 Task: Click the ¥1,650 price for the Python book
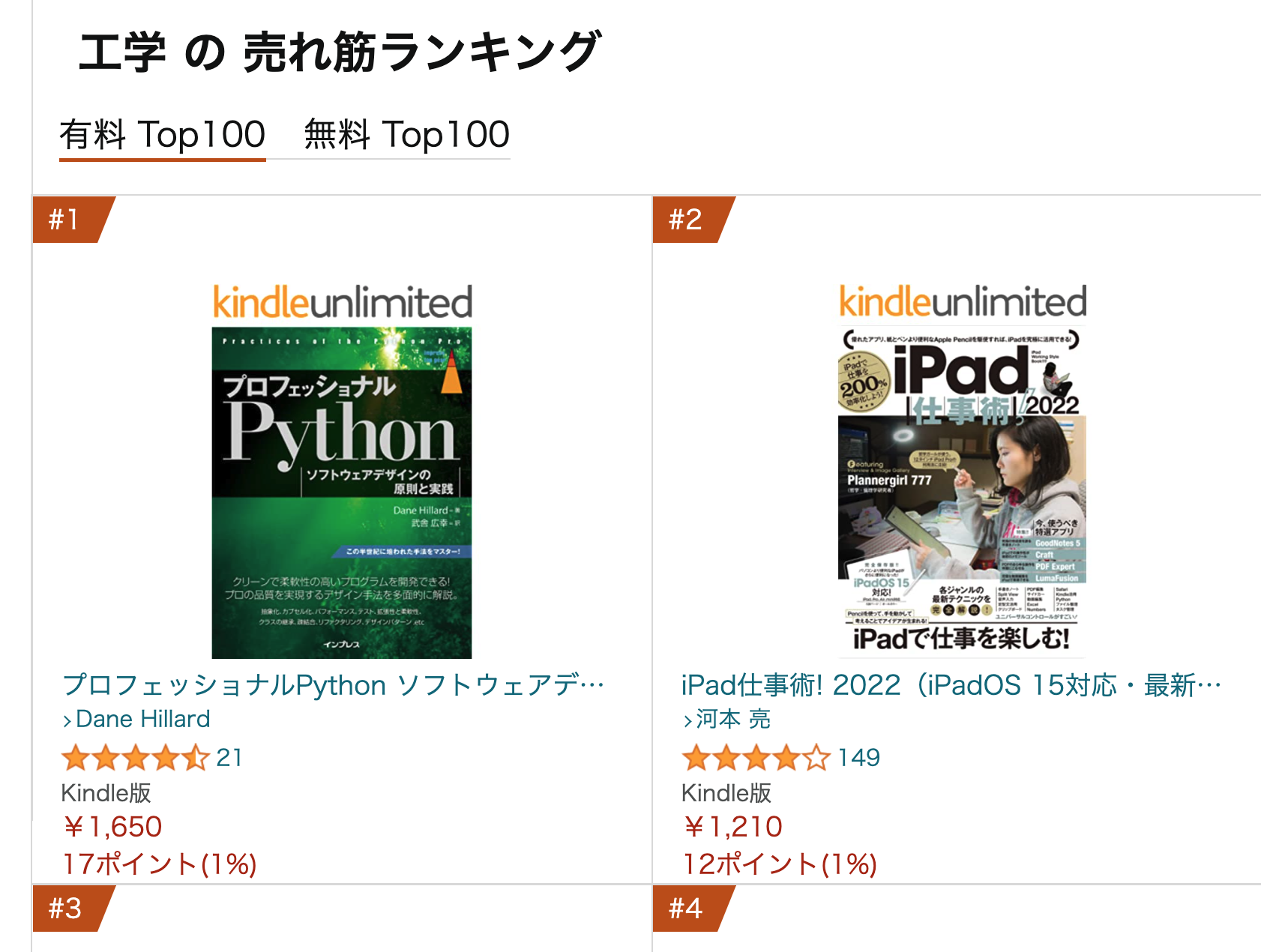click(x=112, y=827)
